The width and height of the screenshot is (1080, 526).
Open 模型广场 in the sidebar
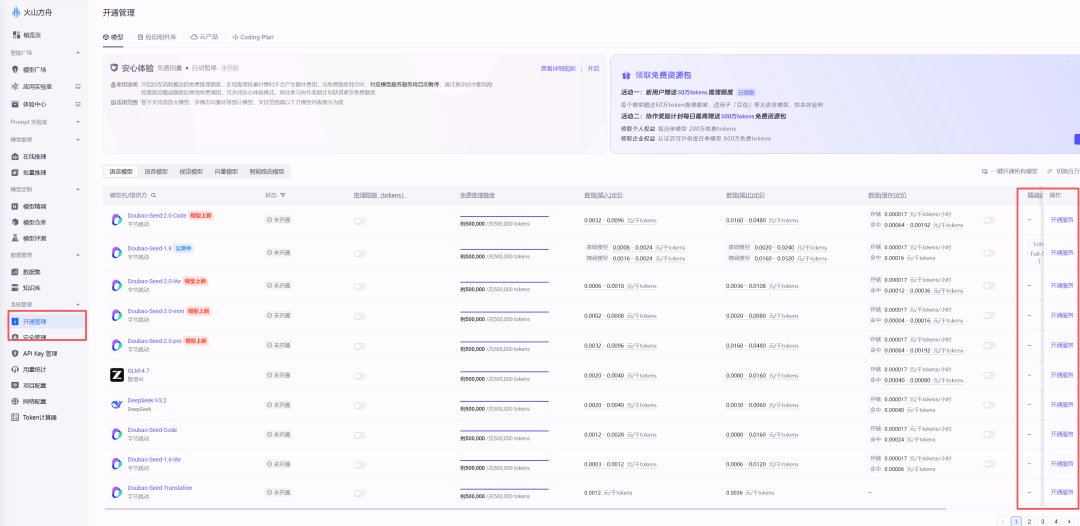pyautogui.click(x=34, y=70)
